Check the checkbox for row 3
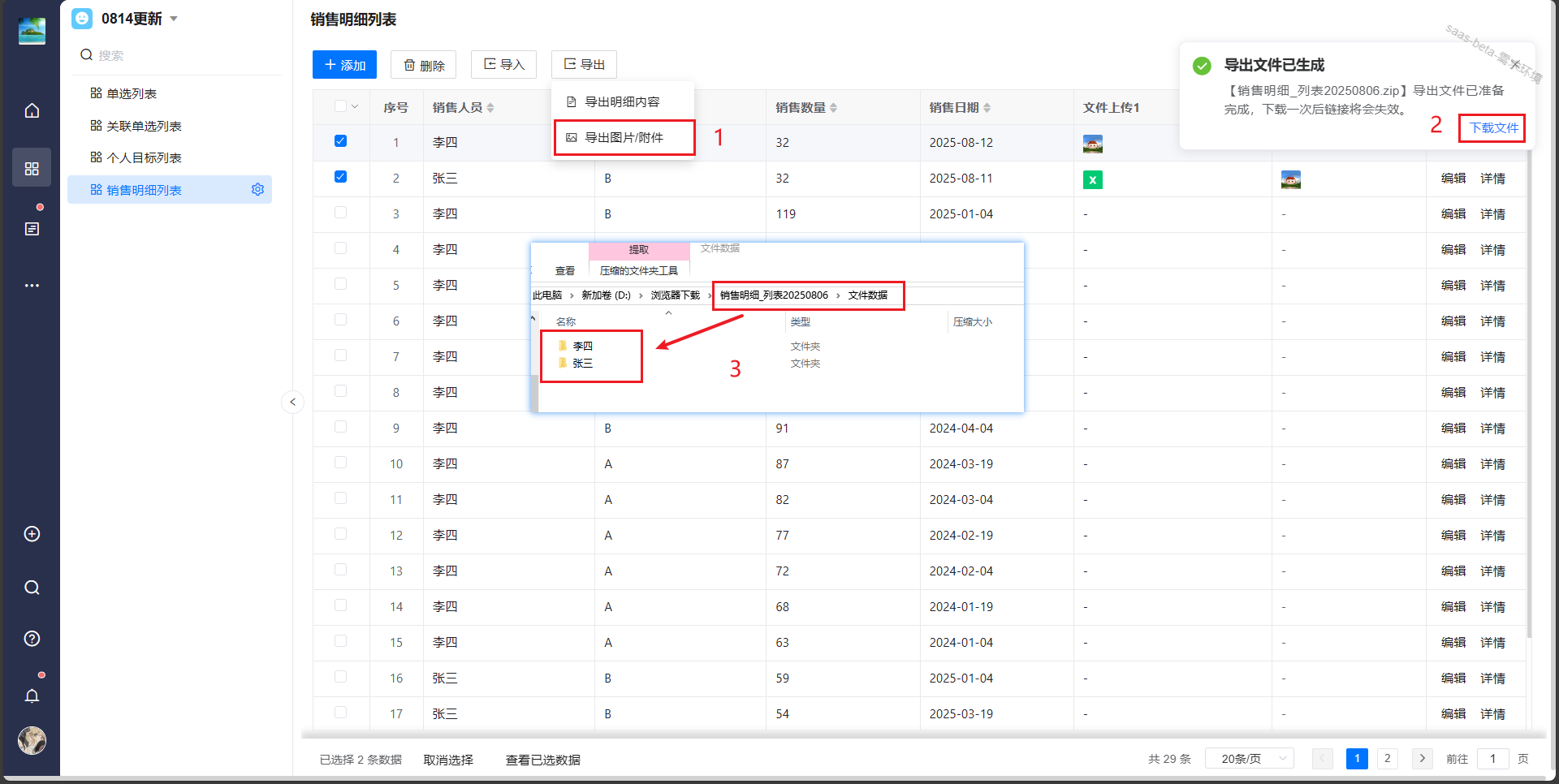The image size is (1559, 784). [340, 213]
